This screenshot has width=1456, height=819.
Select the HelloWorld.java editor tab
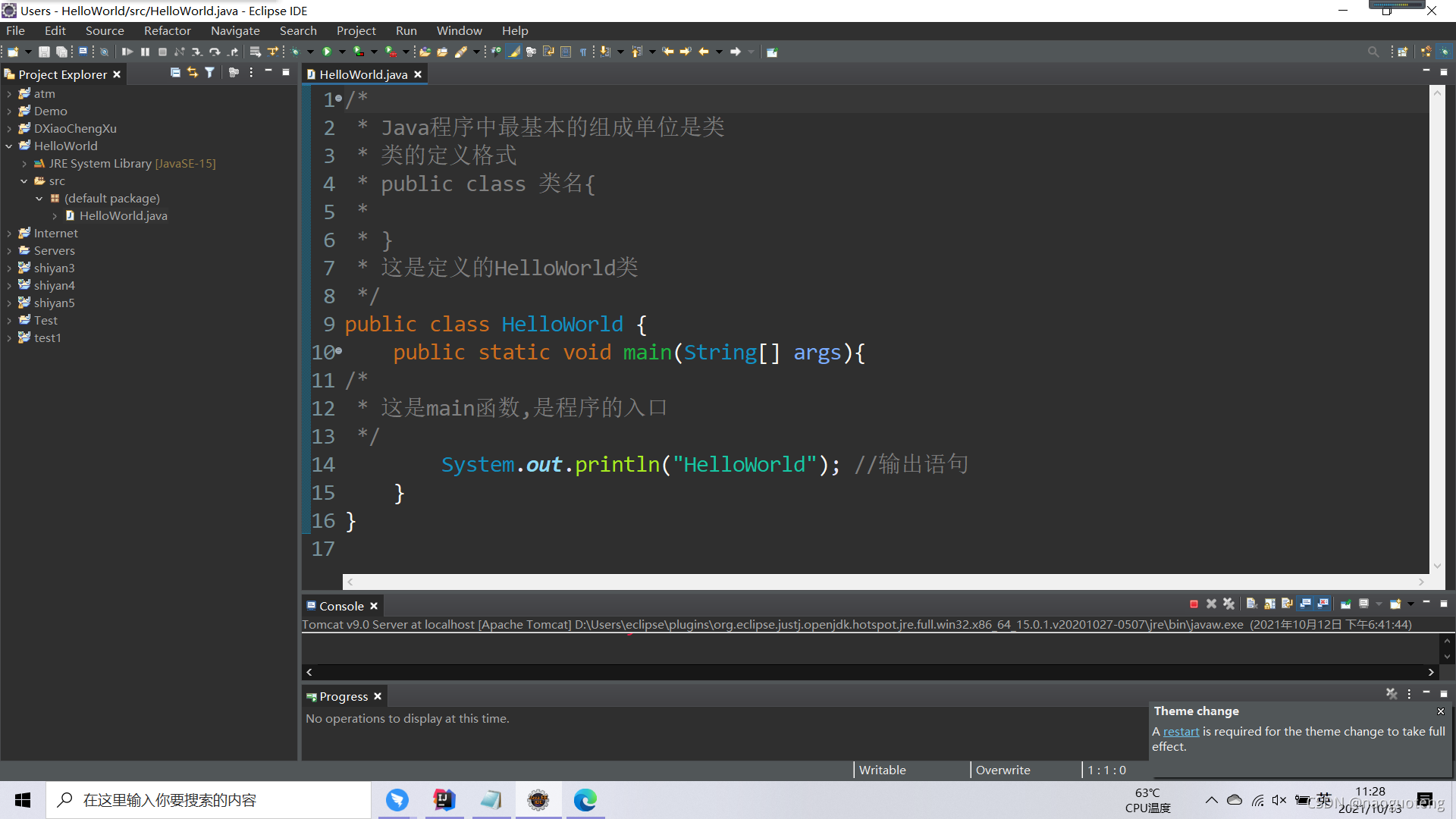362,74
